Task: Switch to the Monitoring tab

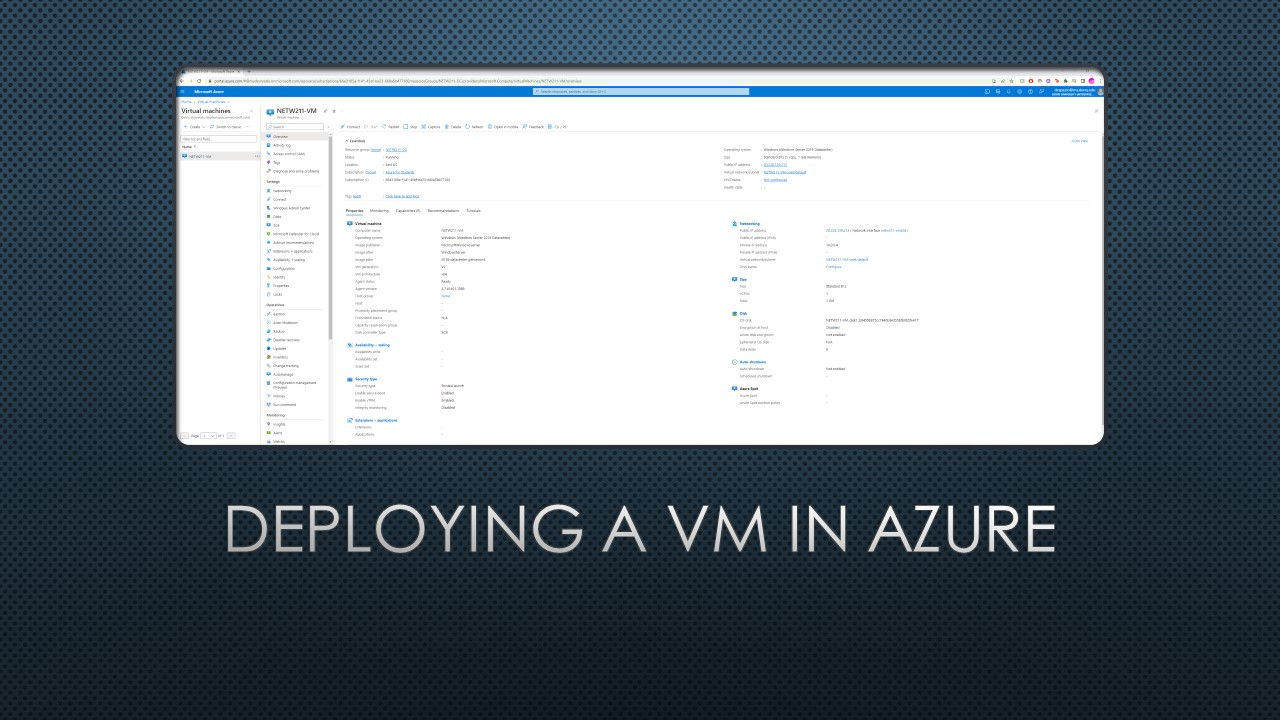Action: 379,211
